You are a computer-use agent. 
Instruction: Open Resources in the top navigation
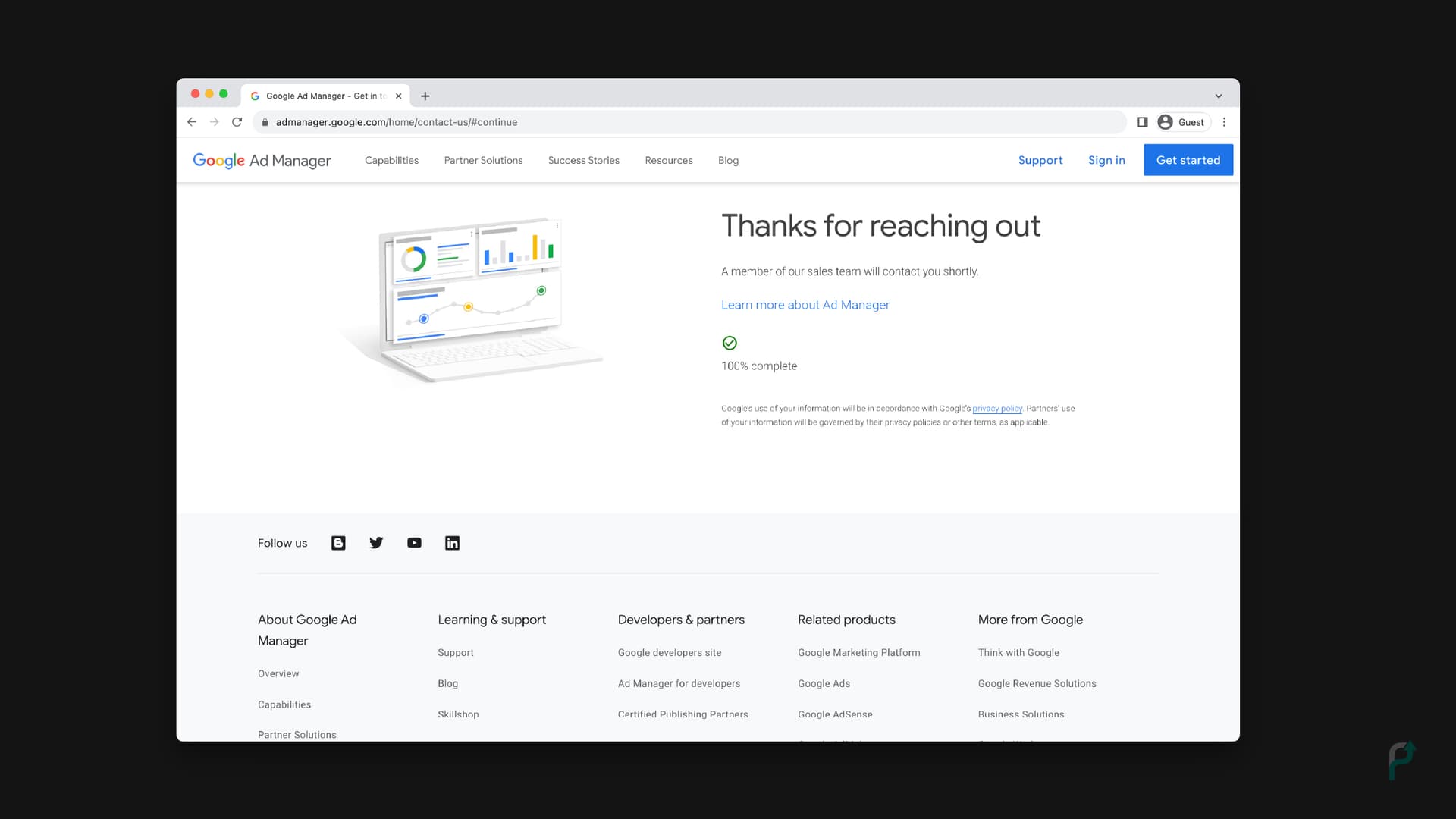point(668,161)
